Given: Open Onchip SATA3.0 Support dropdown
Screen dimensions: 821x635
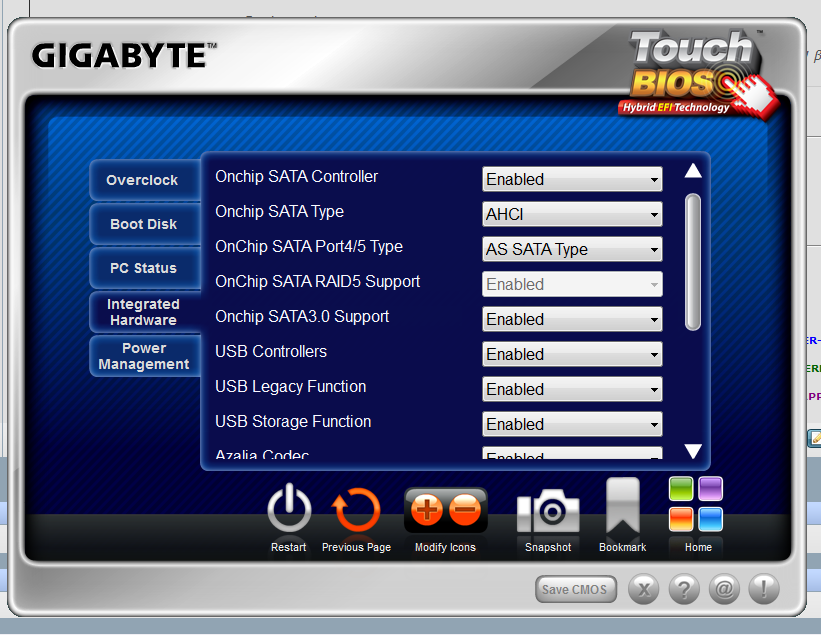Looking at the screenshot, I should pyautogui.click(x=572, y=319).
